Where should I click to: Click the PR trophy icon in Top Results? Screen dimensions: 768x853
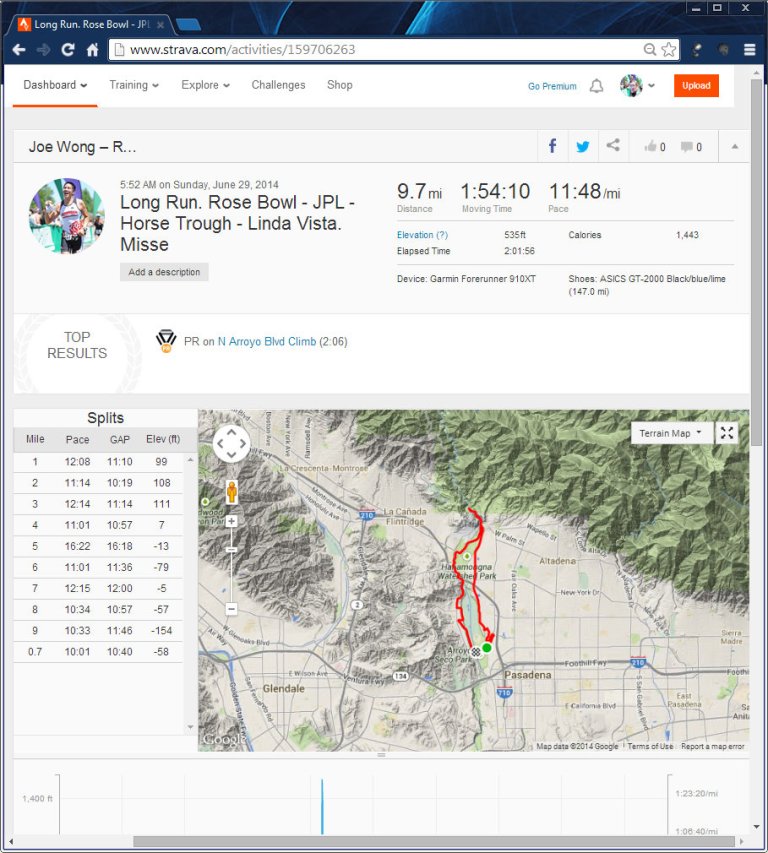point(168,340)
